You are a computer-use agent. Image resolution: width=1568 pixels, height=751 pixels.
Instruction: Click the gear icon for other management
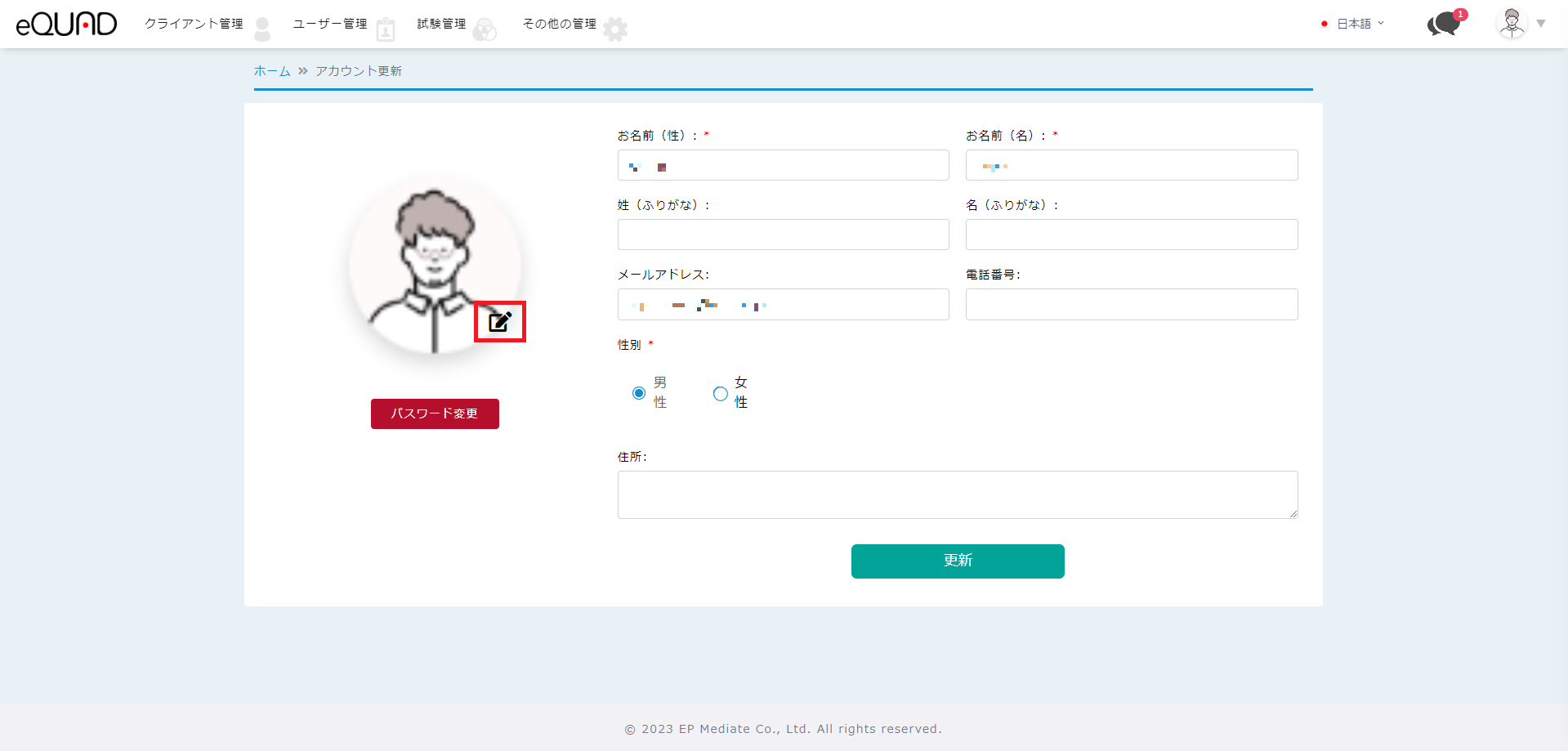pyautogui.click(x=615, y=29)
